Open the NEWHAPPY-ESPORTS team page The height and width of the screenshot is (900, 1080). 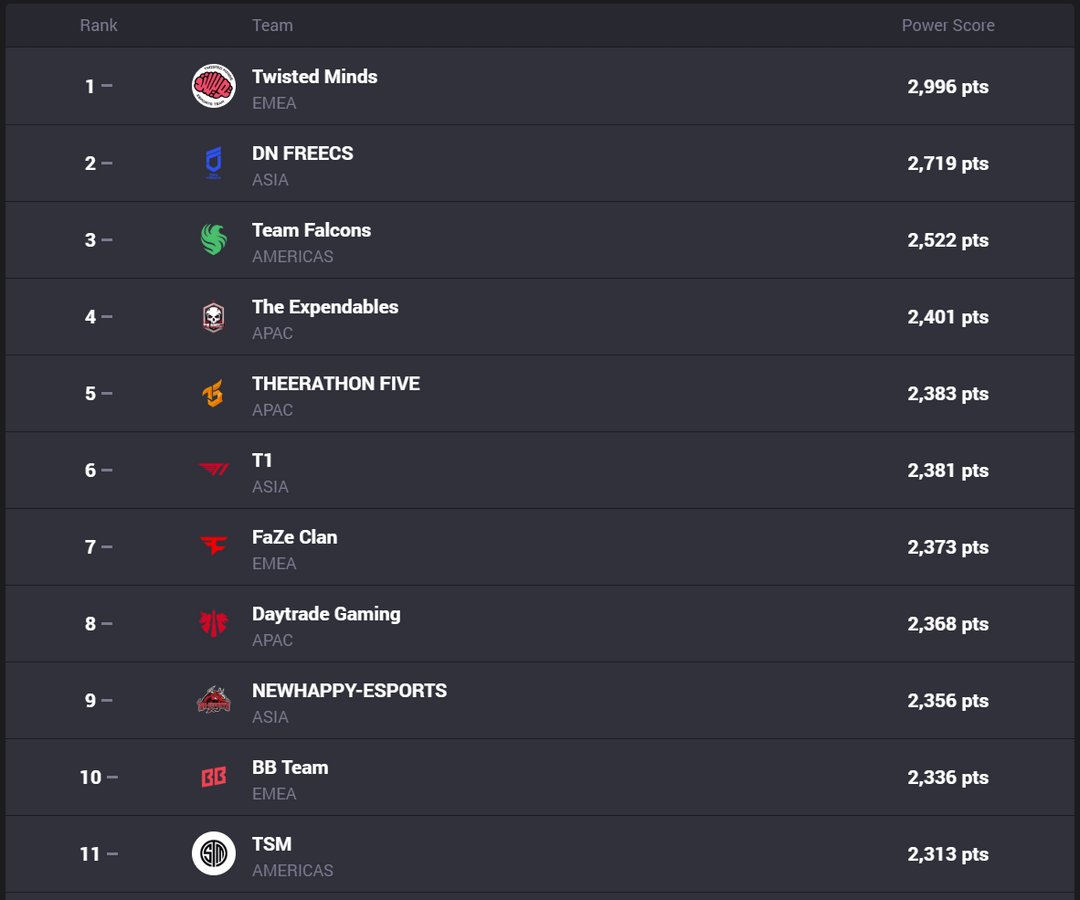pos(349,691)
